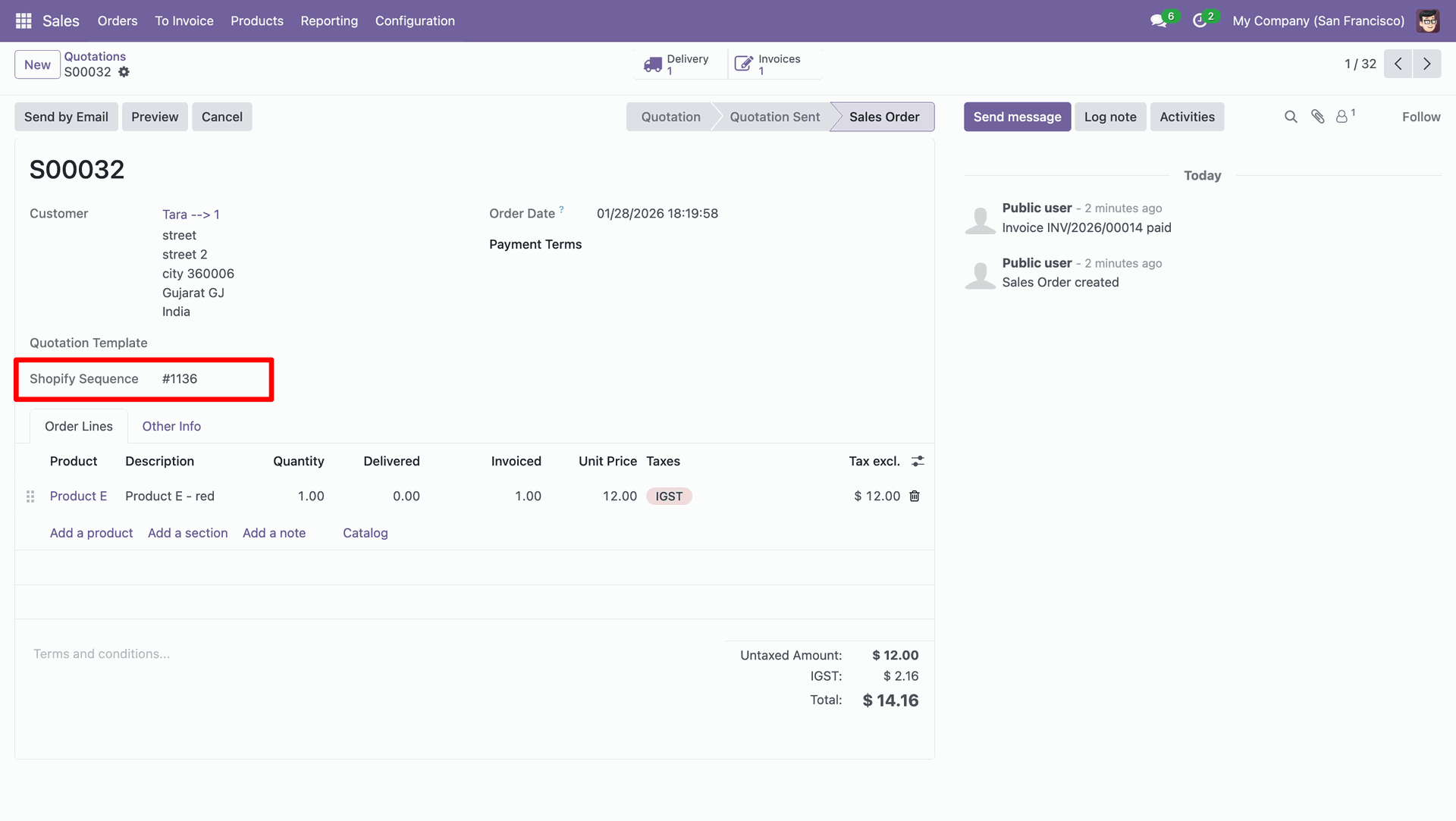The image size is (1456, 821).
Task: Open the Configuration menu
Action: click(415, 21)
